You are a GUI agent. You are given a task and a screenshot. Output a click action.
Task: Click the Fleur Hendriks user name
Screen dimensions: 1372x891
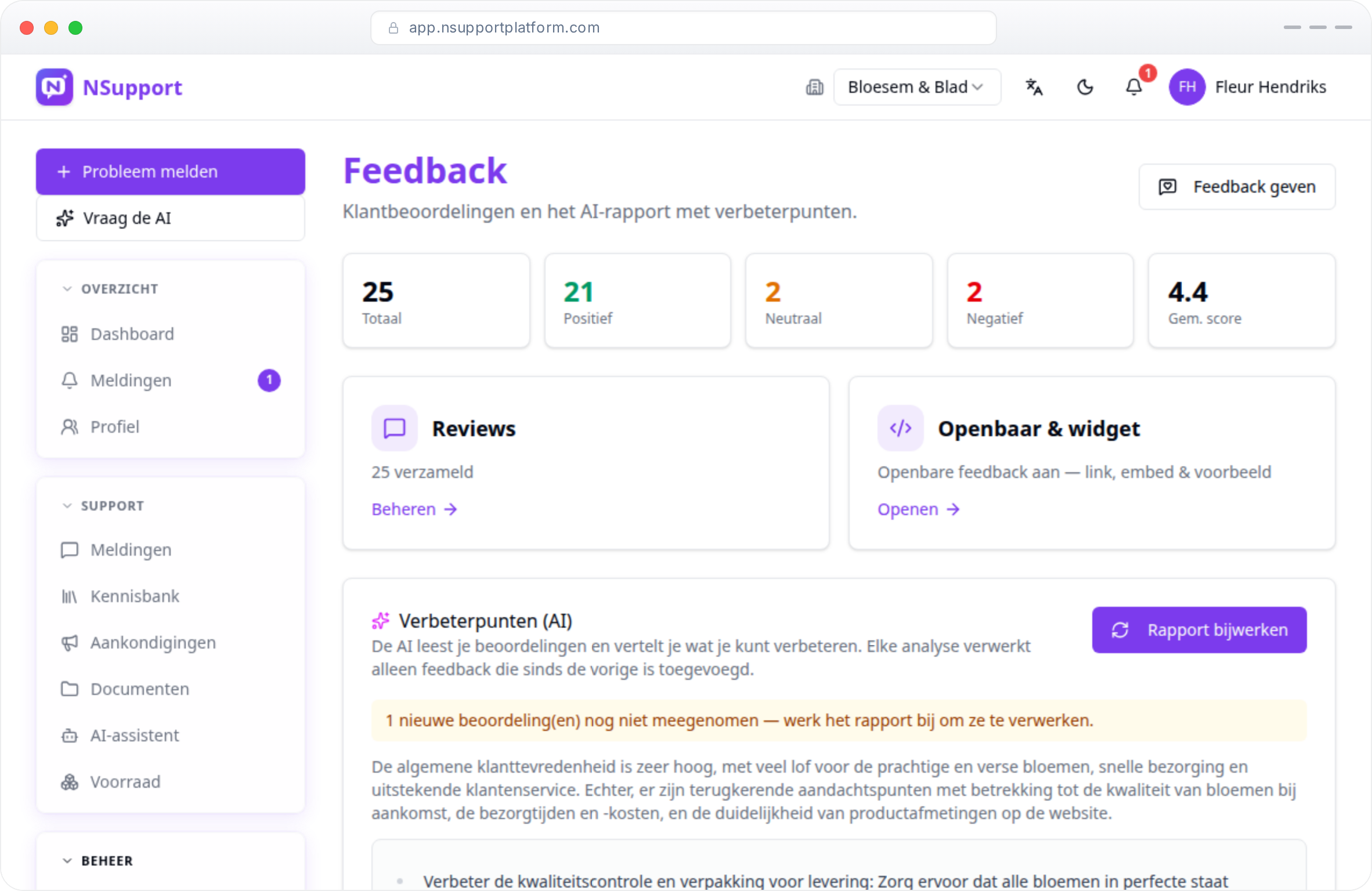point(1271,87)
